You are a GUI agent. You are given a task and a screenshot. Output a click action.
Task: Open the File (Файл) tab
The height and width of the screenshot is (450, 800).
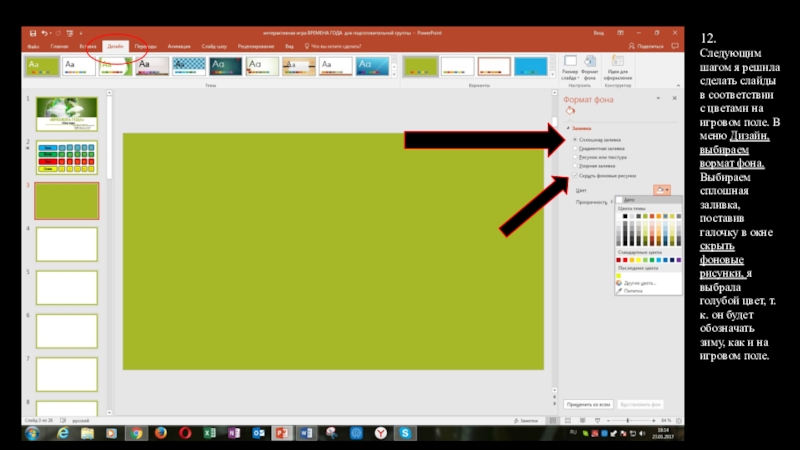(x=33, y=46)
